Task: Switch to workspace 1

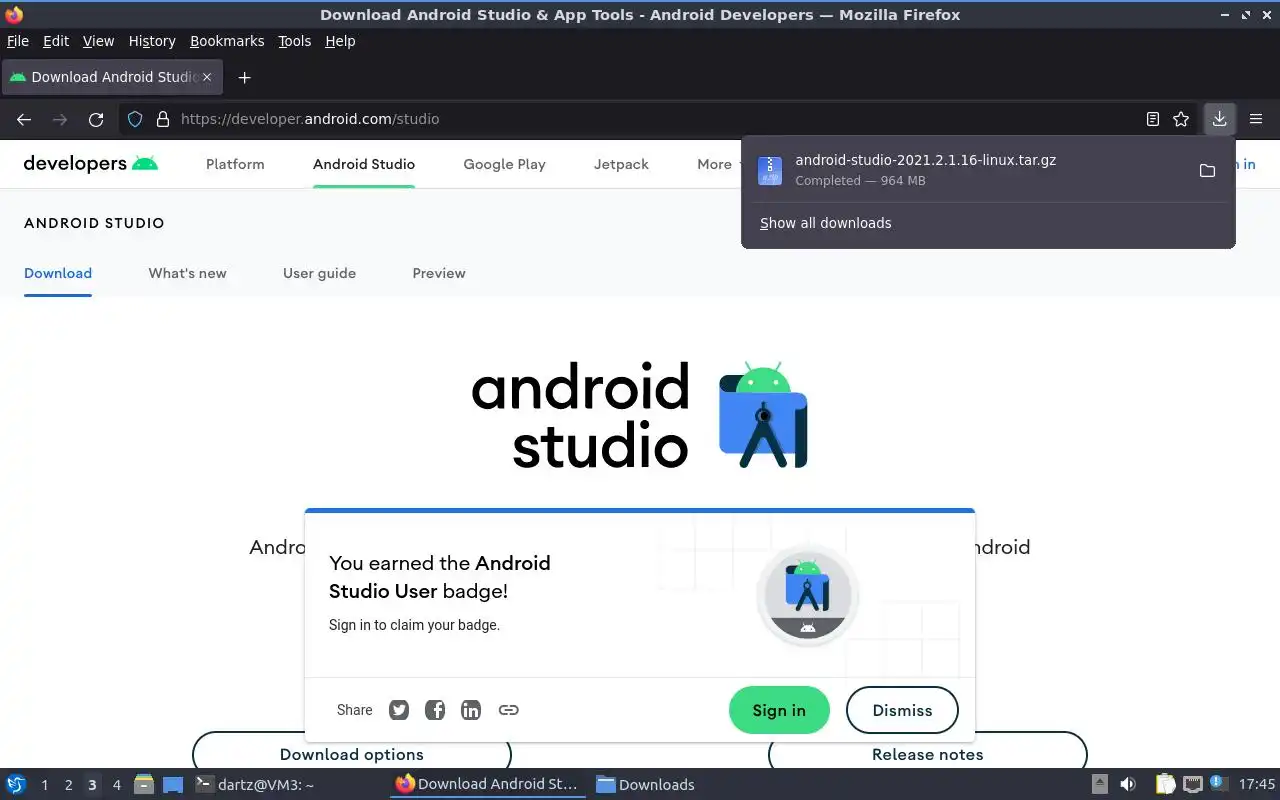Action: 44,785
